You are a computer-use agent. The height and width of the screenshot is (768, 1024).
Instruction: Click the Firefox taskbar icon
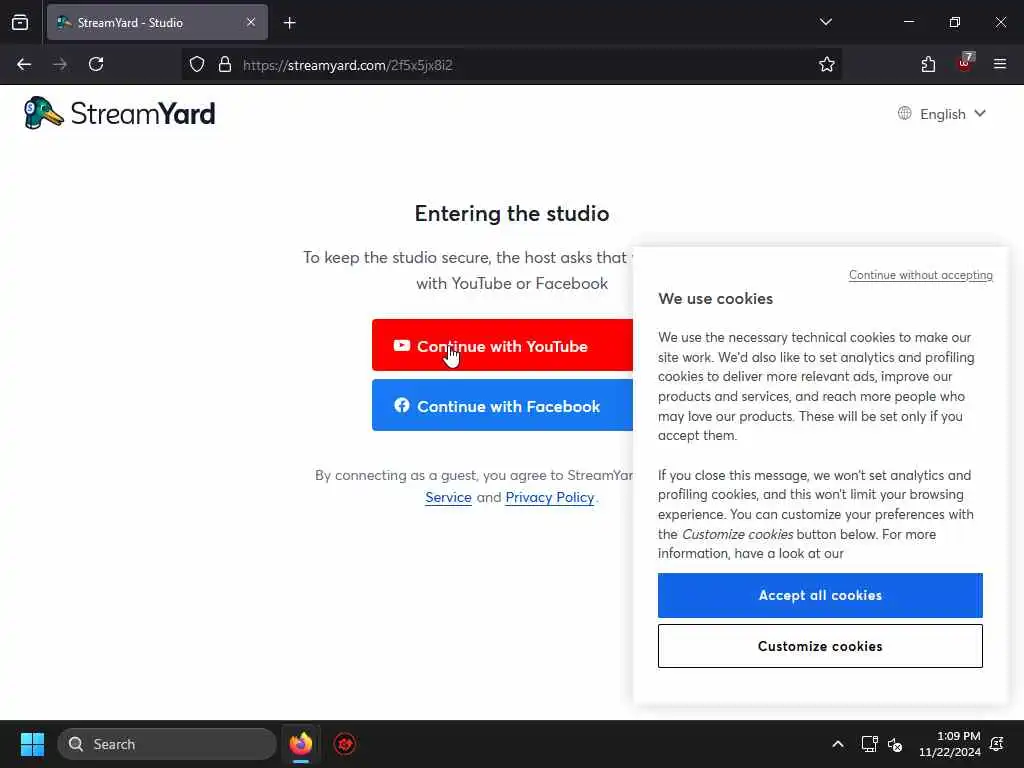click(x=300, y=744)
